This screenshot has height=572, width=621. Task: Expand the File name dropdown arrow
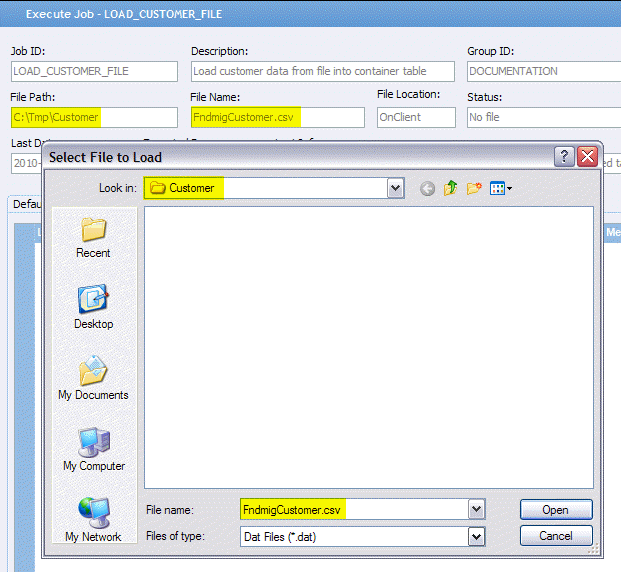point(476,509)
